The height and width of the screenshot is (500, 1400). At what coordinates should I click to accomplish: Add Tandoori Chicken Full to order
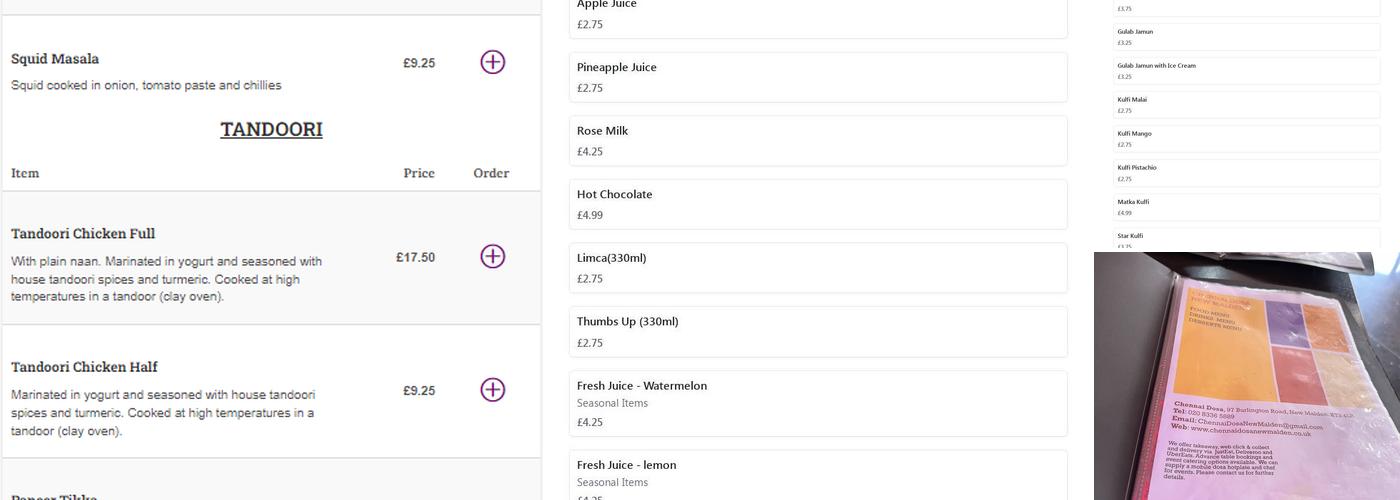492,256
